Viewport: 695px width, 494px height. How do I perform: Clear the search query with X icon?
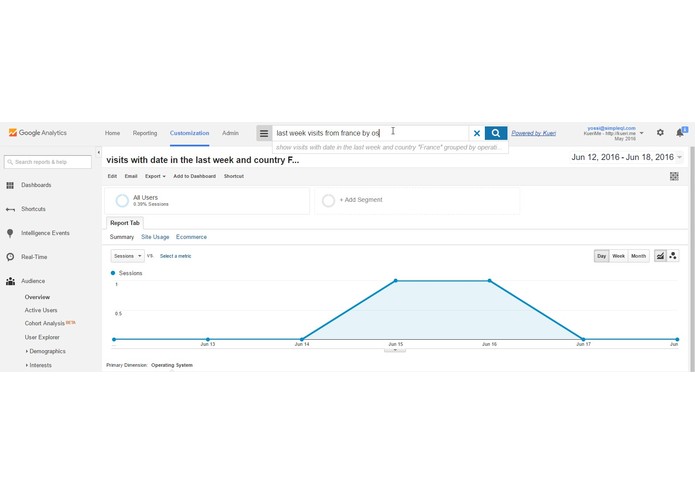[x=477, y=133]
